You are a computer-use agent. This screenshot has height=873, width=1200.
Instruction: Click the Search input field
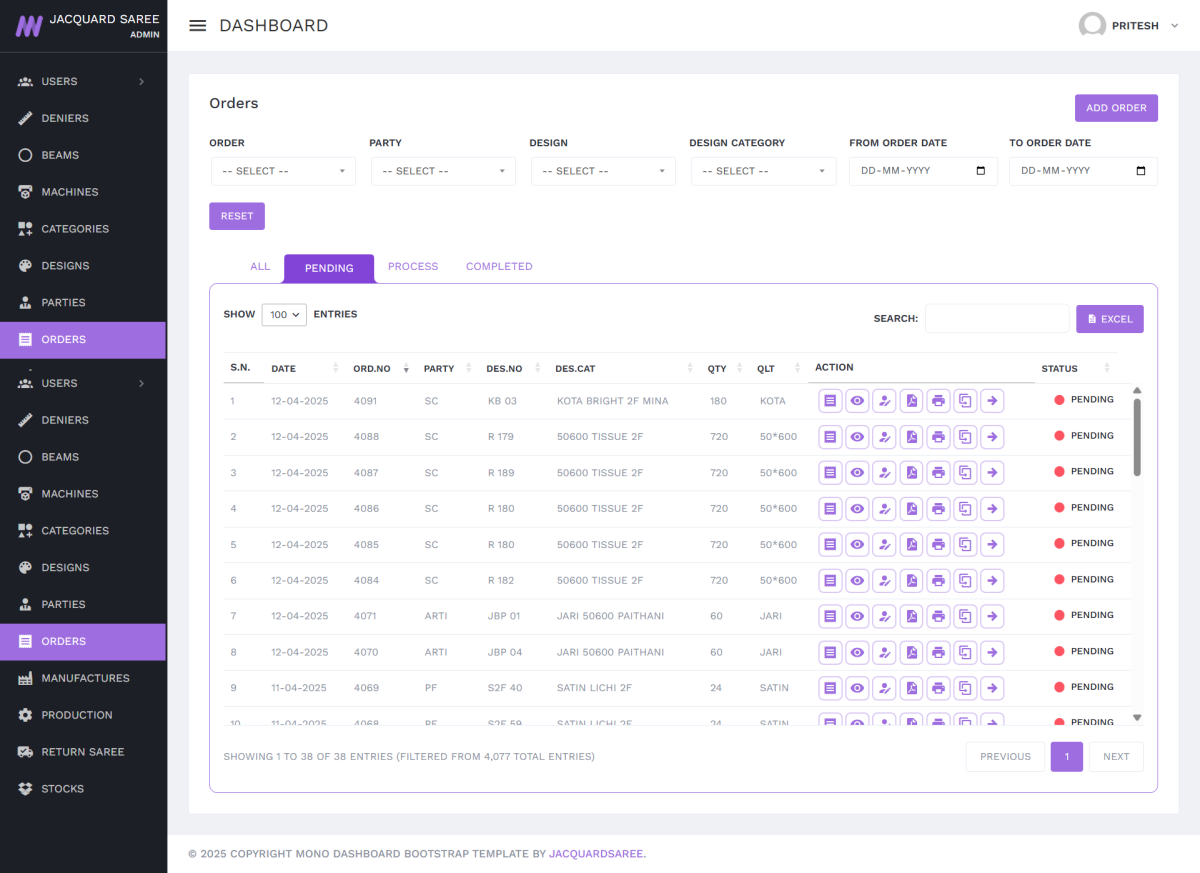[x=996, y=319]
